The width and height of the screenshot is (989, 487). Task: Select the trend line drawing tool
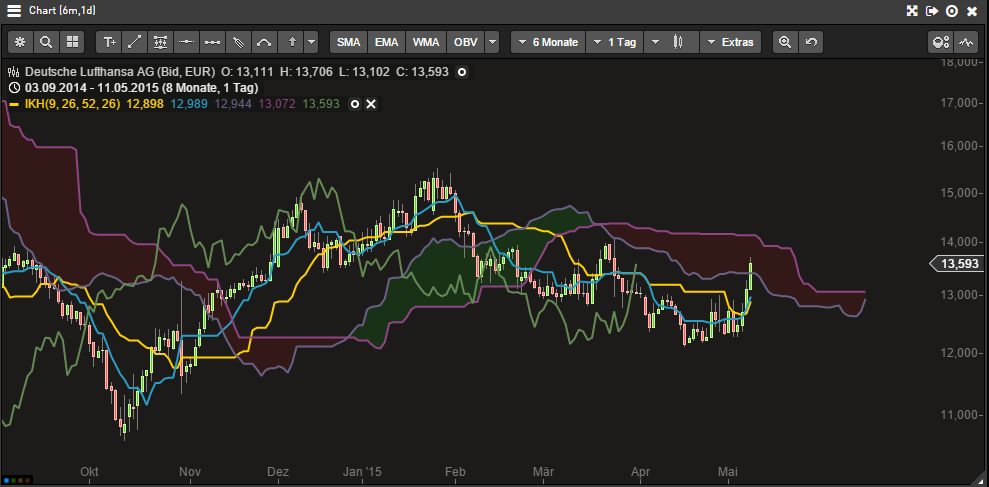point(136,42)
